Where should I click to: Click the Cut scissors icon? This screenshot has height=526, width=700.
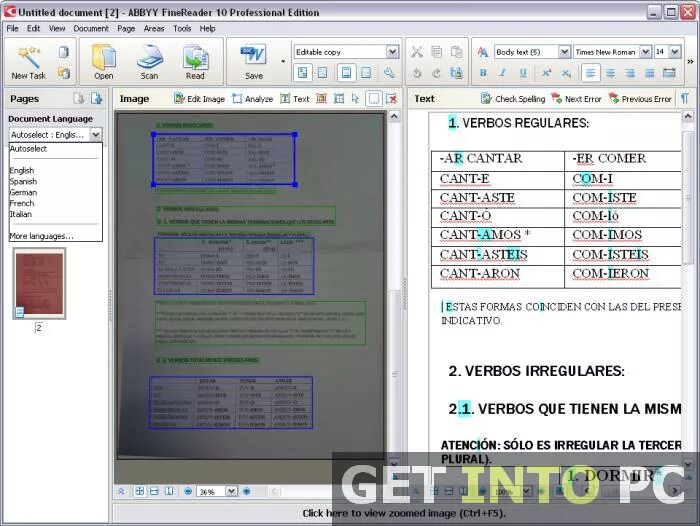(417, 52)
